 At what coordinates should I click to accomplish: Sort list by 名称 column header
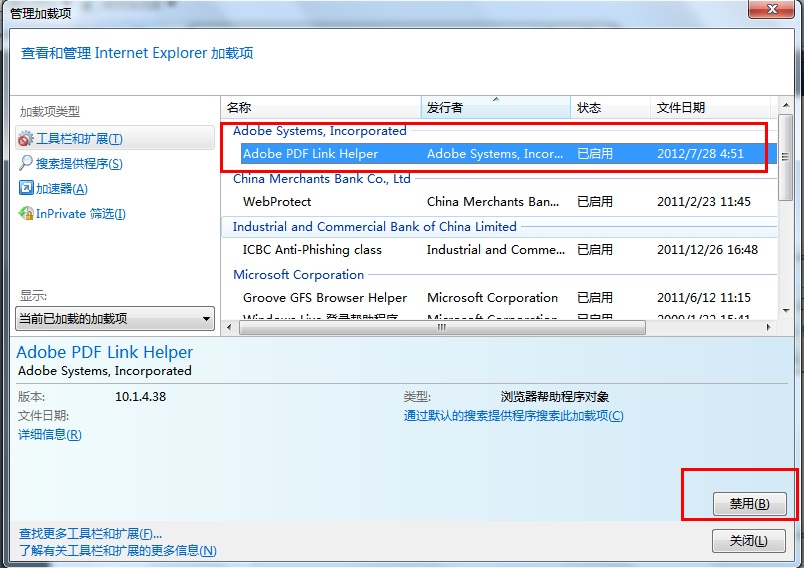click(321, 108)
